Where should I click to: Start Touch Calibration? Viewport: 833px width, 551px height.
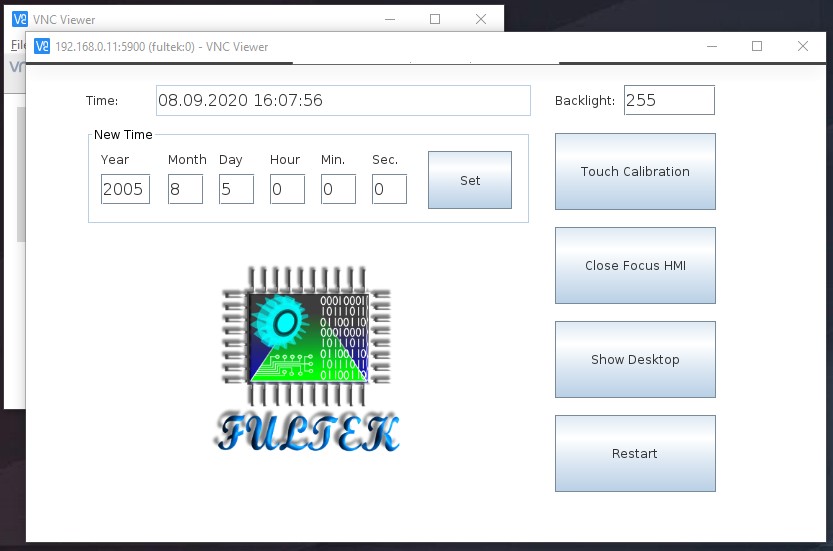pos(635,171)
